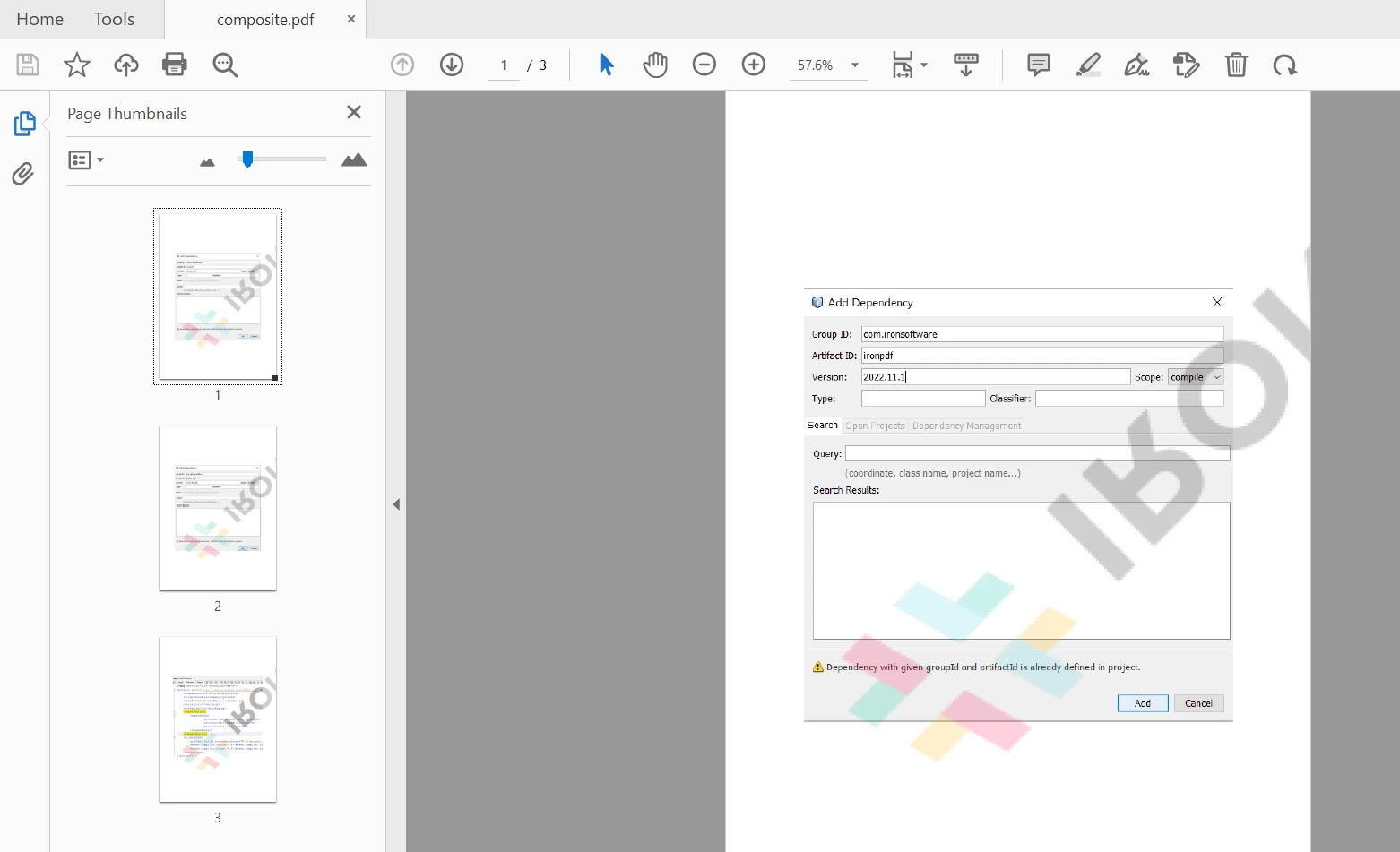The height and width of the screenshot is (852, 1400).
Task: Open the zoom level 57.6% dropdown
Action: tap(855, 65)
